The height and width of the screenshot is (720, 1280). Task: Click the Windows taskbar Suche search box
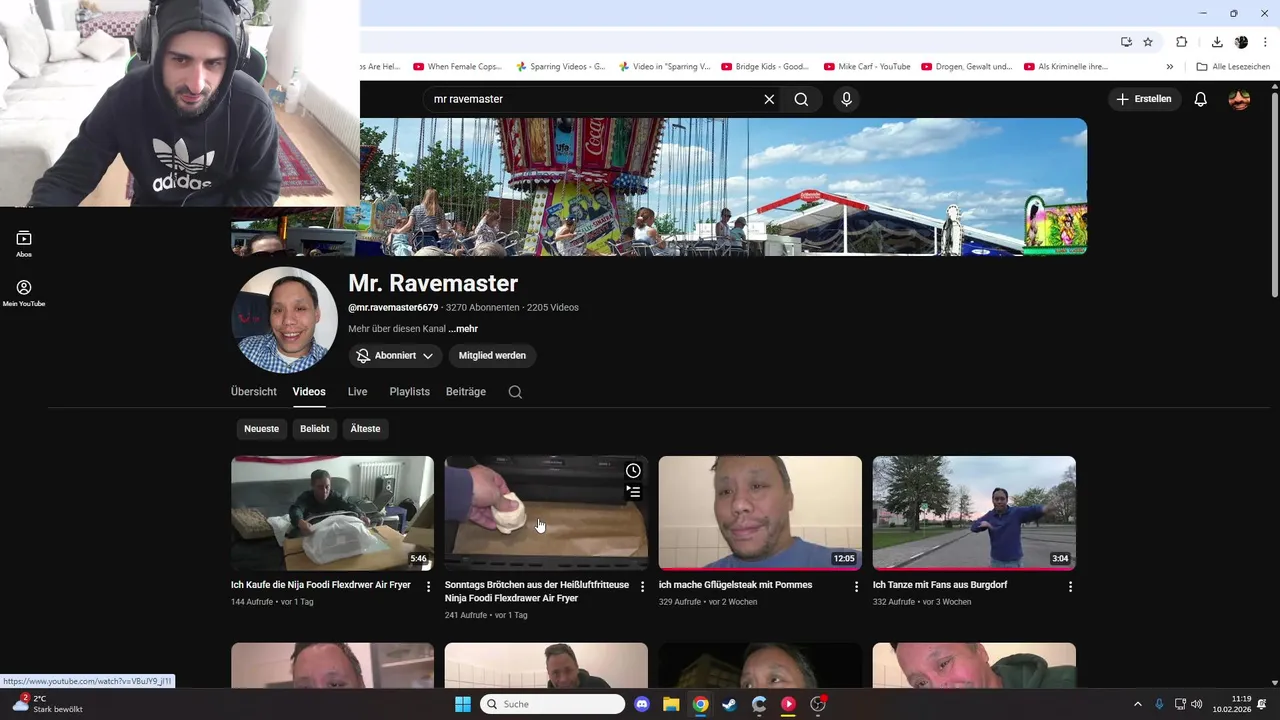coord(552,704)
